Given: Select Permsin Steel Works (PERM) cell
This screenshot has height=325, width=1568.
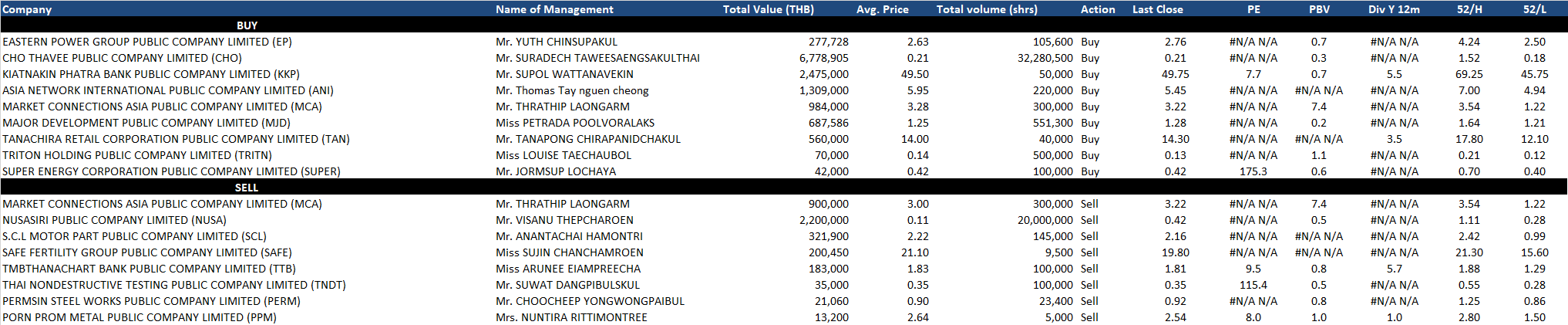Looking at the screenshot, I should 151,301.
